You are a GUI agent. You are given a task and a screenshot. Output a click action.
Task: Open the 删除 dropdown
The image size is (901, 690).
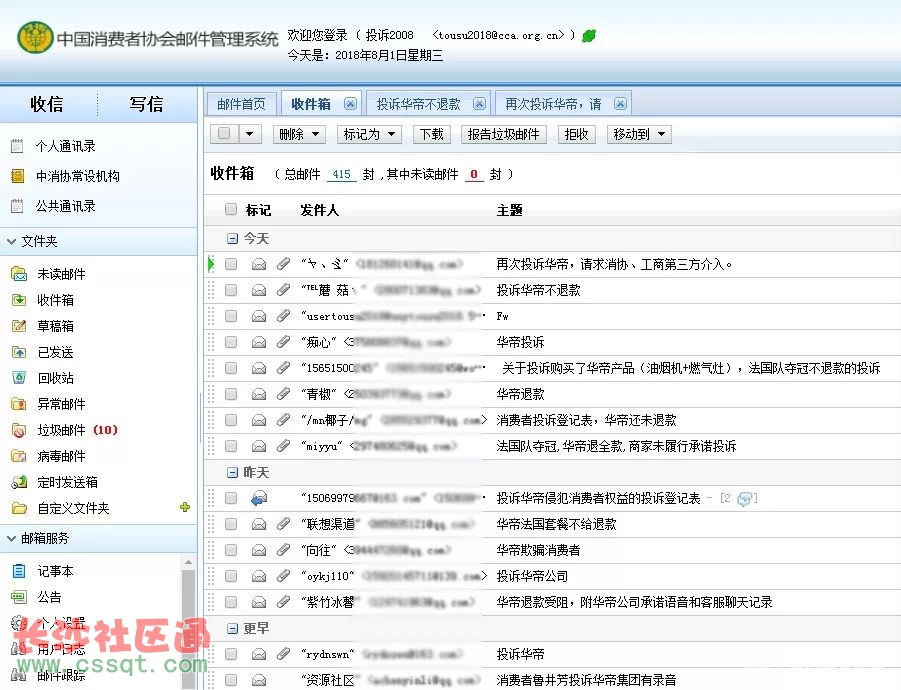[299, 134]
